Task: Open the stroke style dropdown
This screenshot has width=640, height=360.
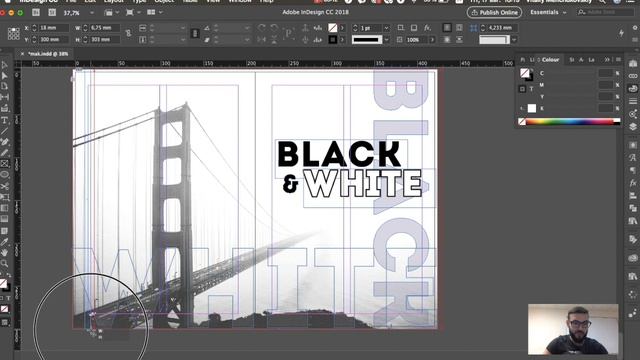Action: [386, 40]
